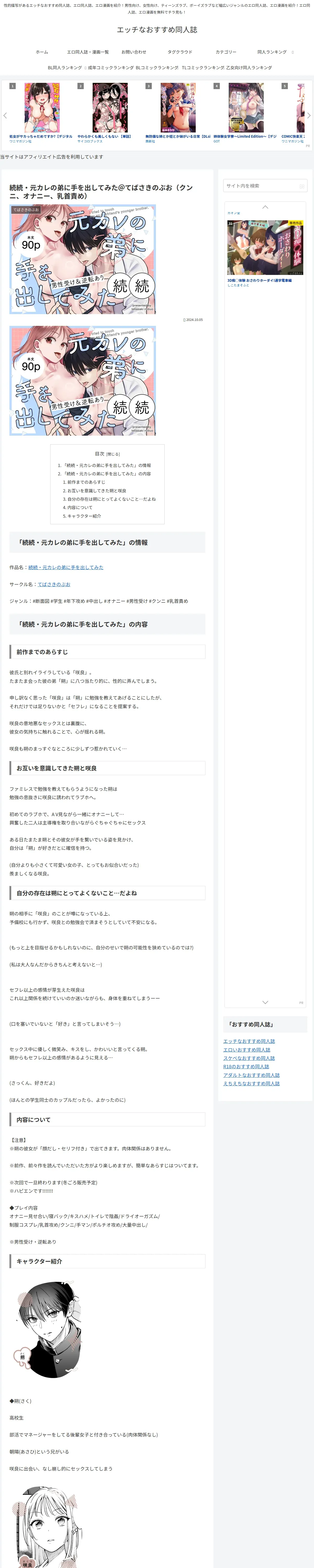Image resolution: width=314 pixels, height=1568 pixels.
Task: Click the sidebar widget product thumbnail
Action: tap(265, 248)
